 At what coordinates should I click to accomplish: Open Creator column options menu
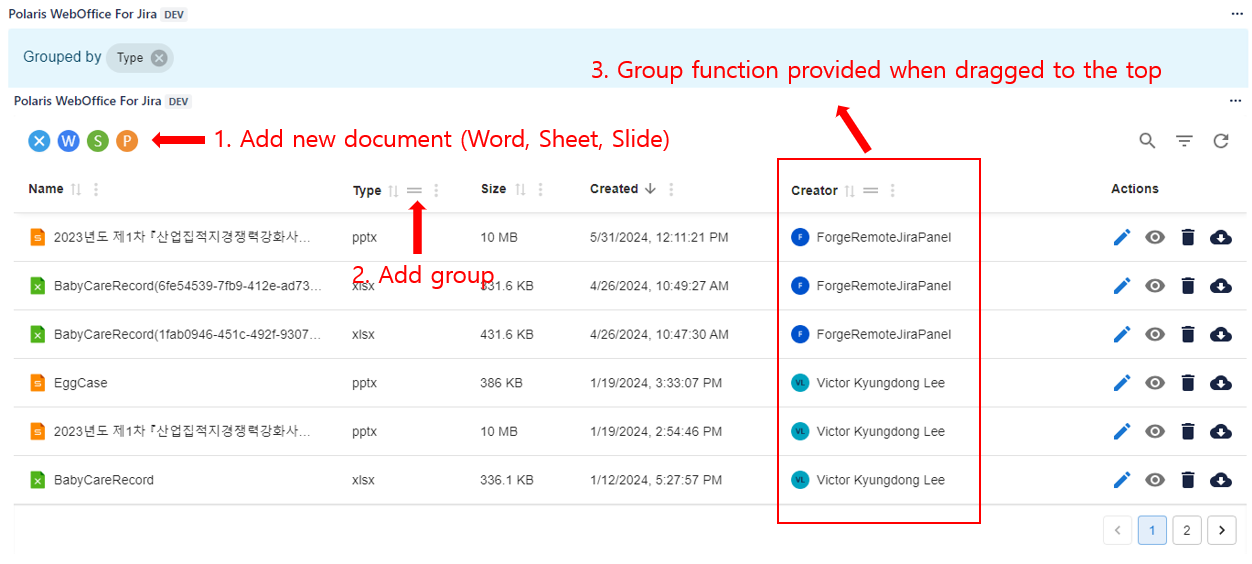click(893, 190)
